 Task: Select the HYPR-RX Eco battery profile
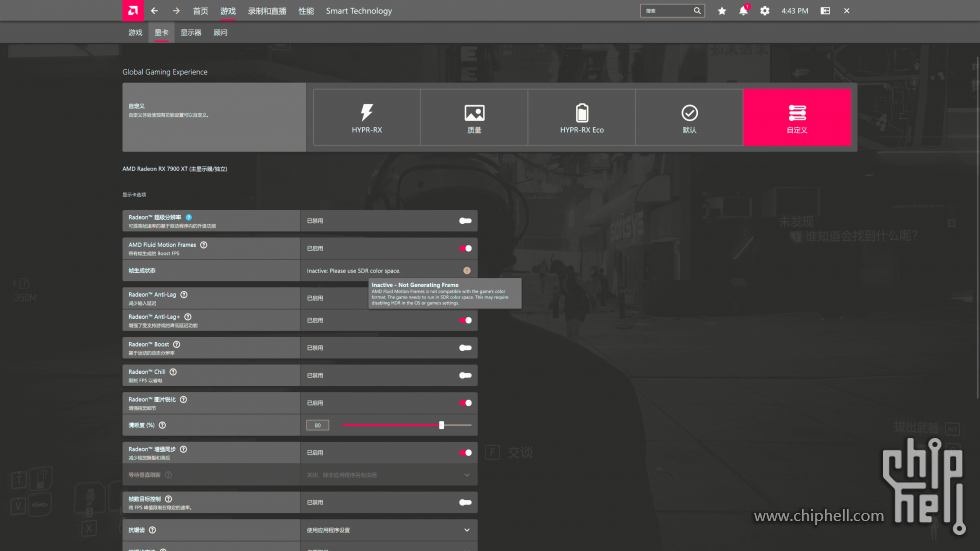click(582, 117)
